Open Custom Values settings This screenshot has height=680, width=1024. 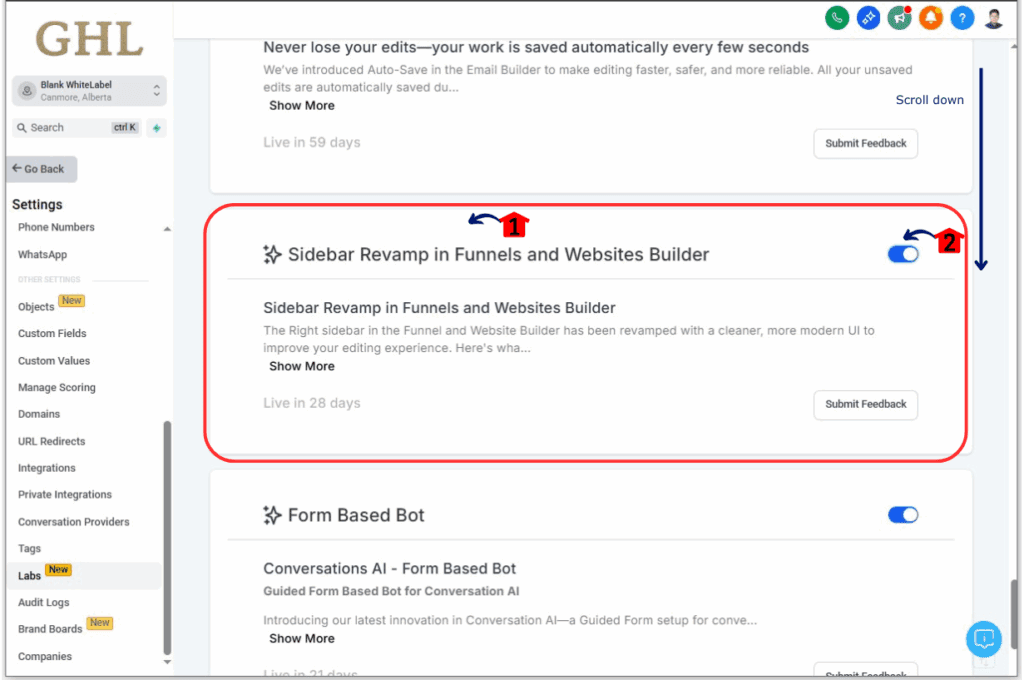[x=54, y=361]
